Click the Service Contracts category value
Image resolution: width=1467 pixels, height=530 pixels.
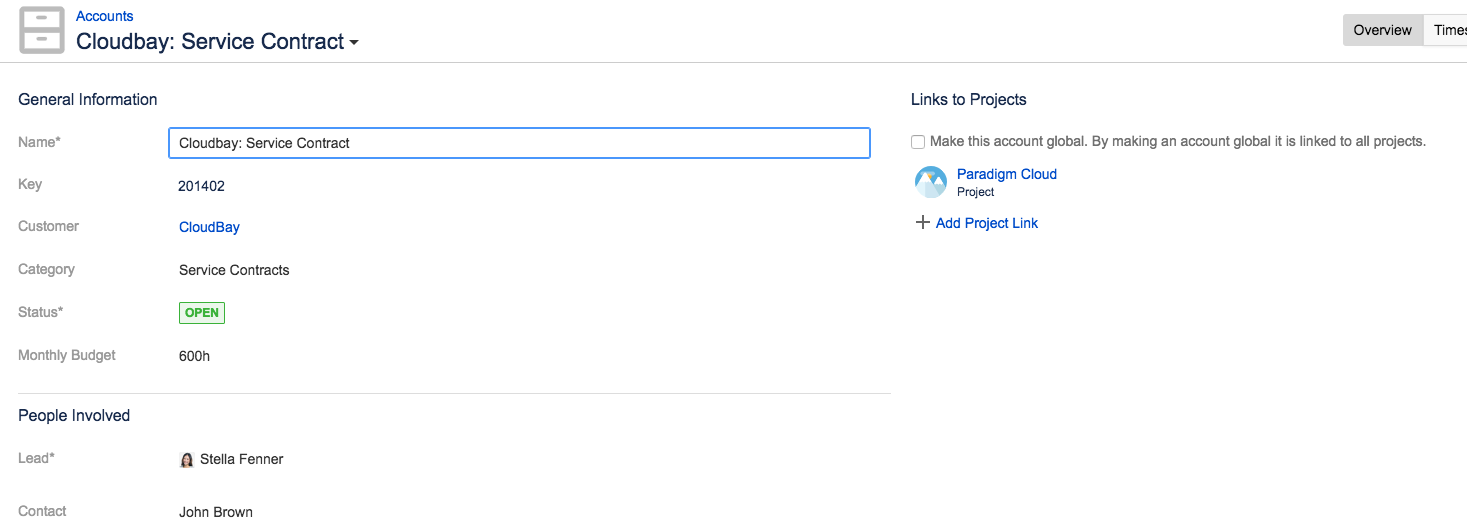click(234, 270)
